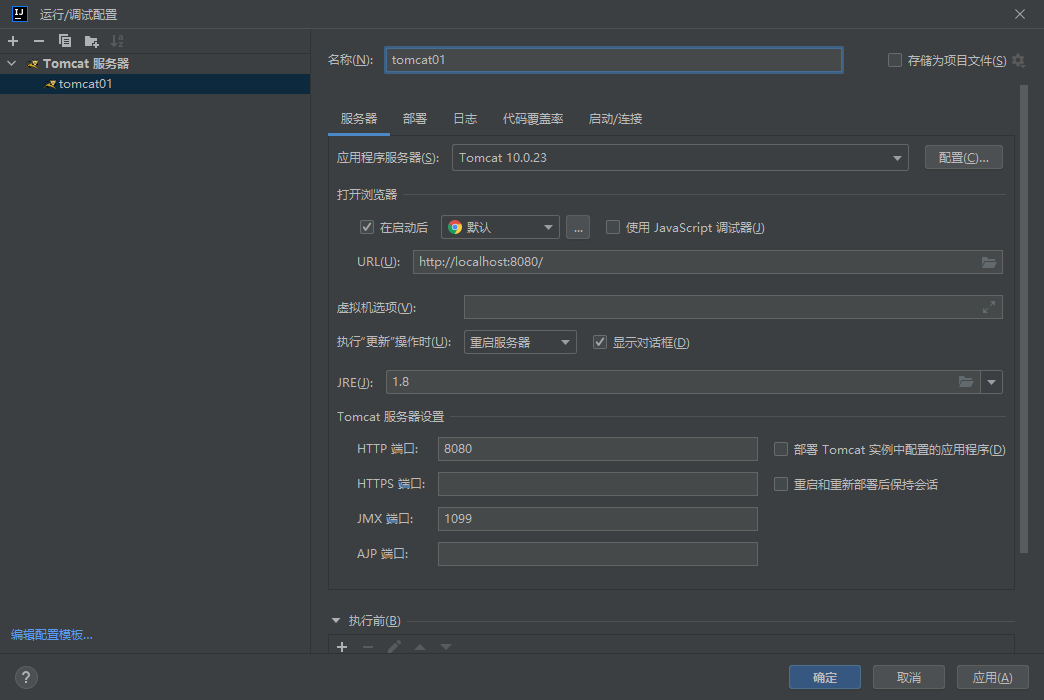Move 执行前 task down
Screen dimensions: 1044x700
pos(446,647)
